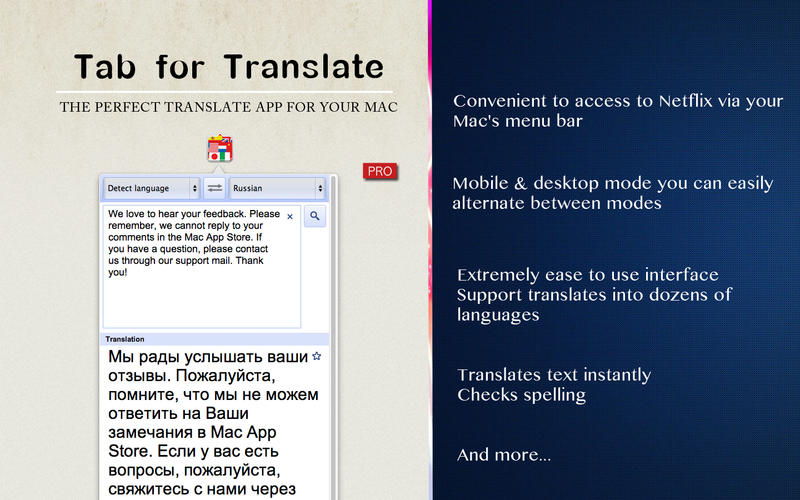800x500 pixels.
Task: Open the Russian target language dropdown
Action: (277, 188)
